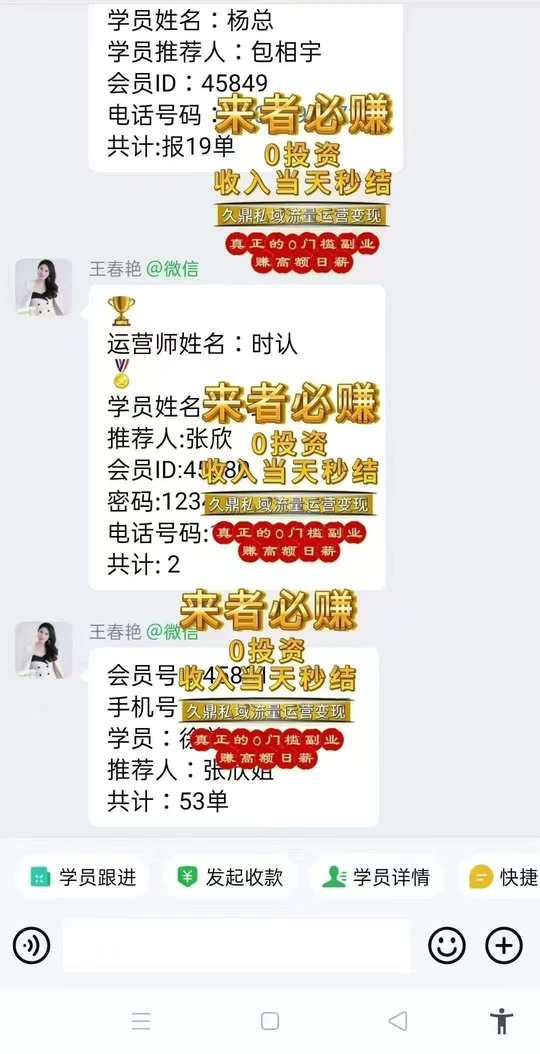The width and height of the screenshot is (540, 1054).
Task: Tap the Android home square button
Action: pyautogui.click(x=270, y=1021)
